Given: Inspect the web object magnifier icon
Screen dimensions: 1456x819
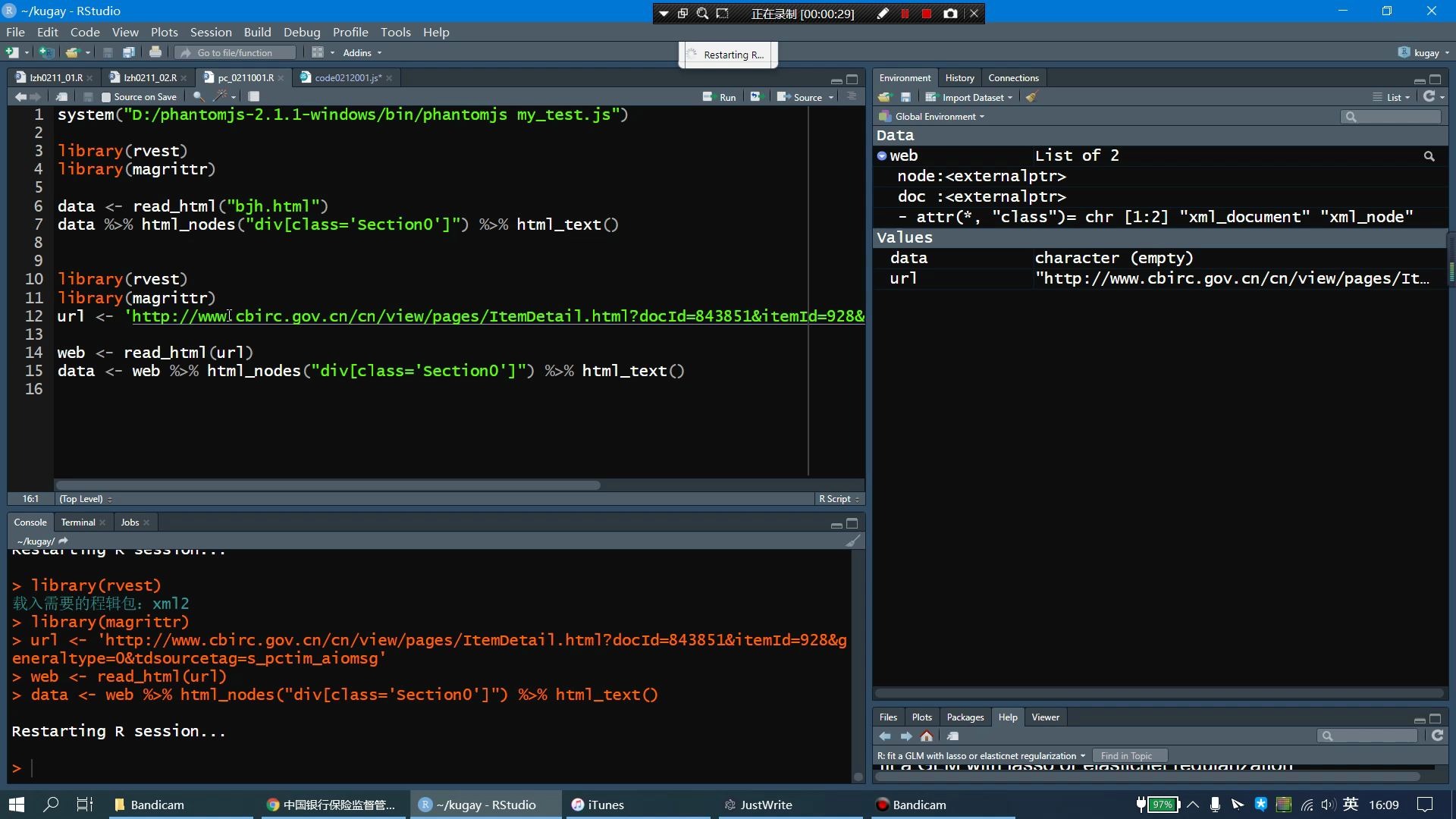Looking at the screenshot, I should tap(1429, 156).
